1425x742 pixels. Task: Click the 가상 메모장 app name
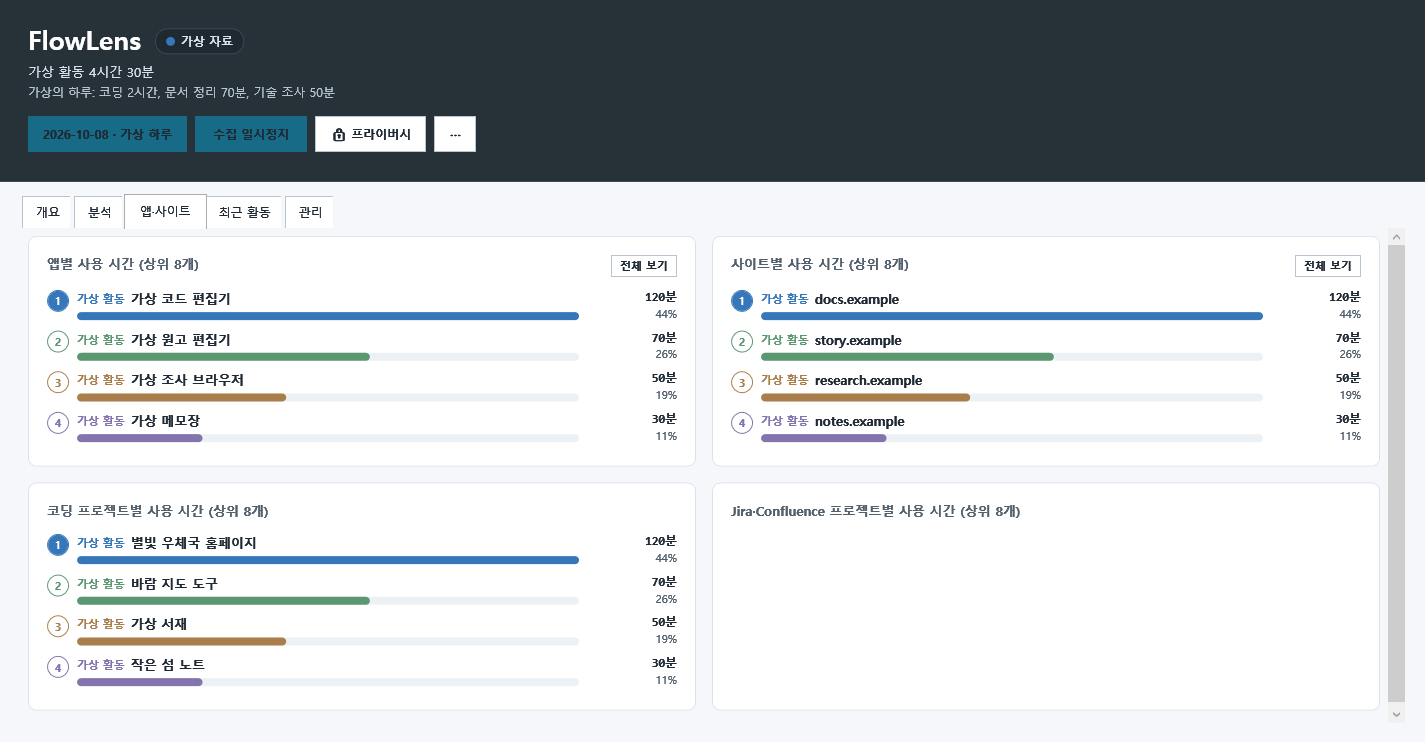coord(165,421)
